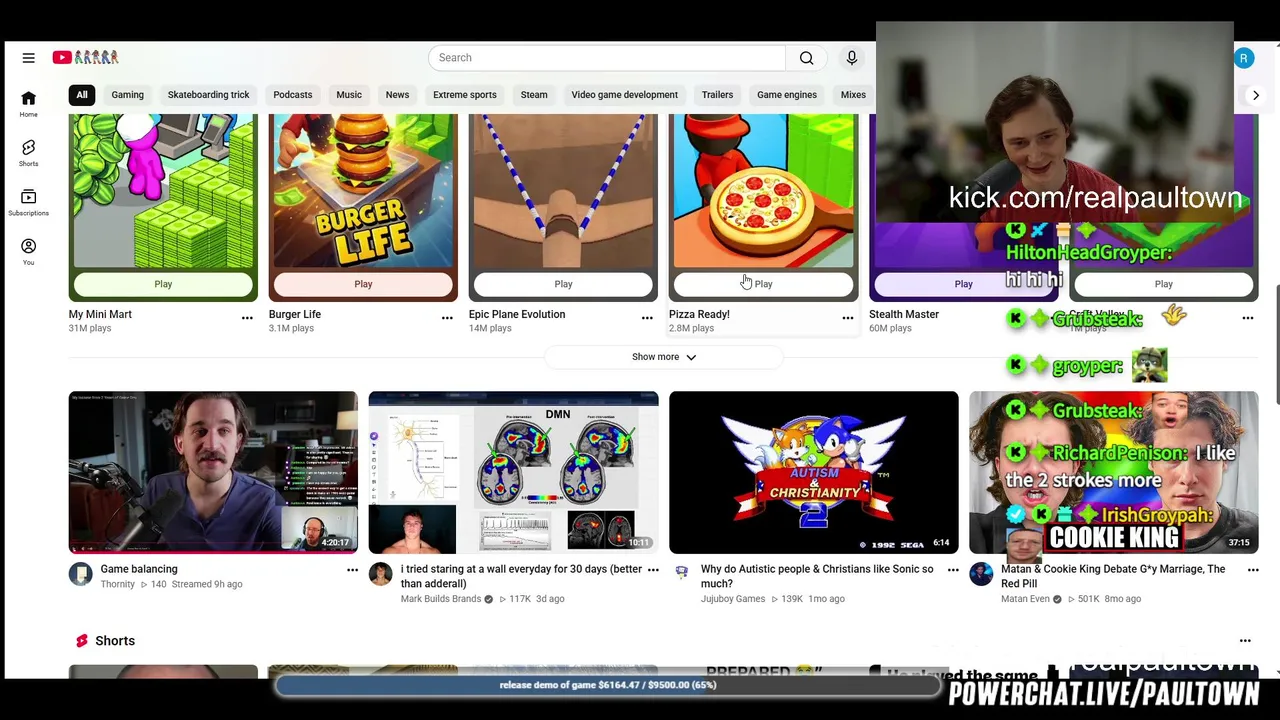
Task: Click the search magnifier button
Action: click(x=806, y=58)
